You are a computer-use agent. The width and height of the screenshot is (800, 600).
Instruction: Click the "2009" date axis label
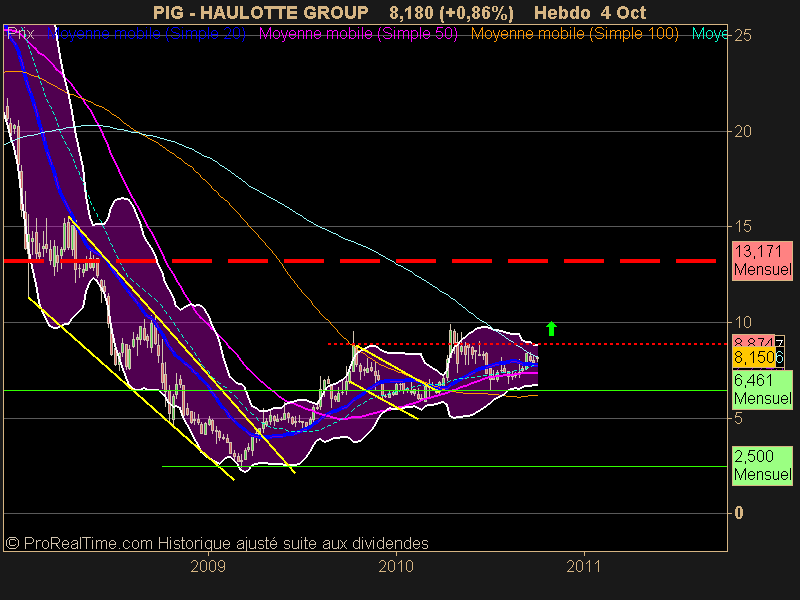[208, 566]
